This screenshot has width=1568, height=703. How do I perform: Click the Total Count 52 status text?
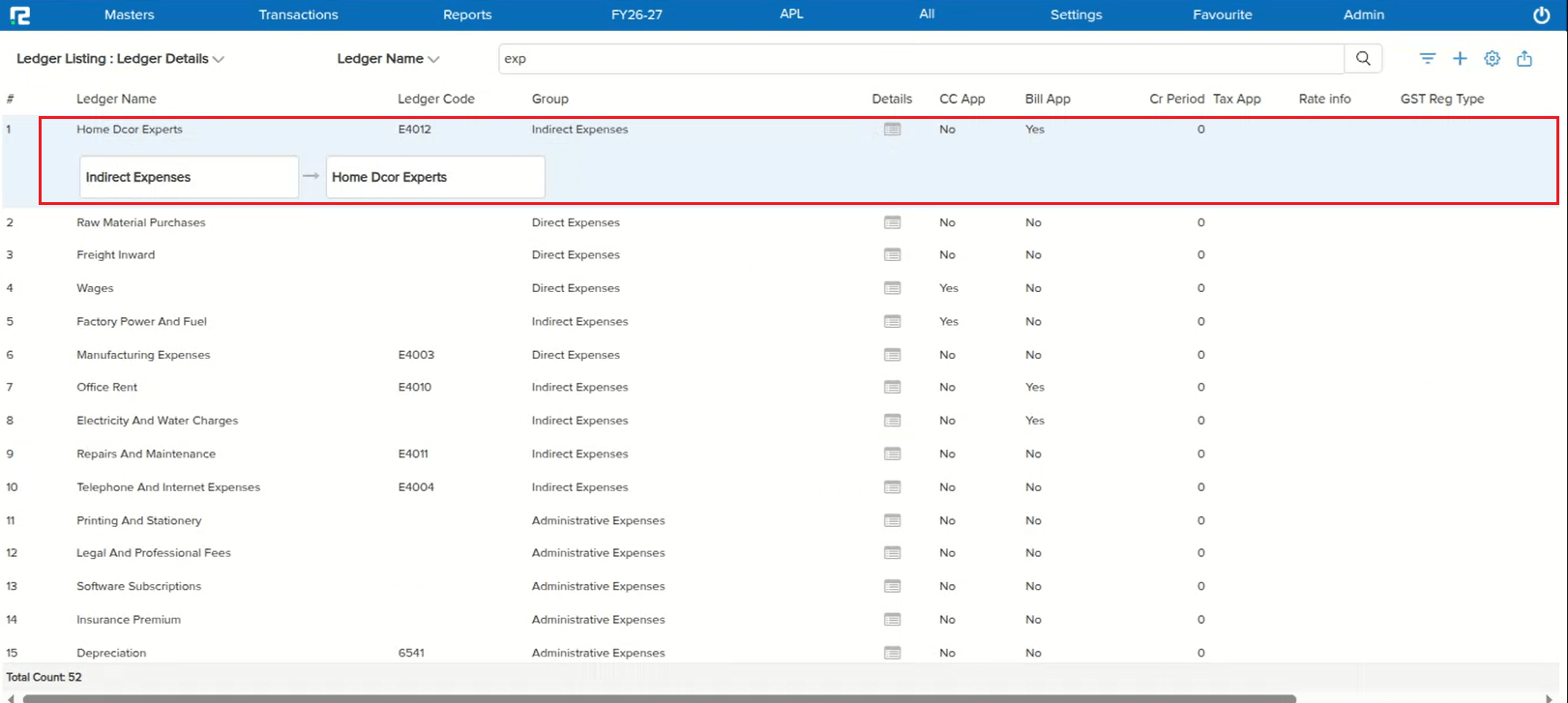(44, 677)
